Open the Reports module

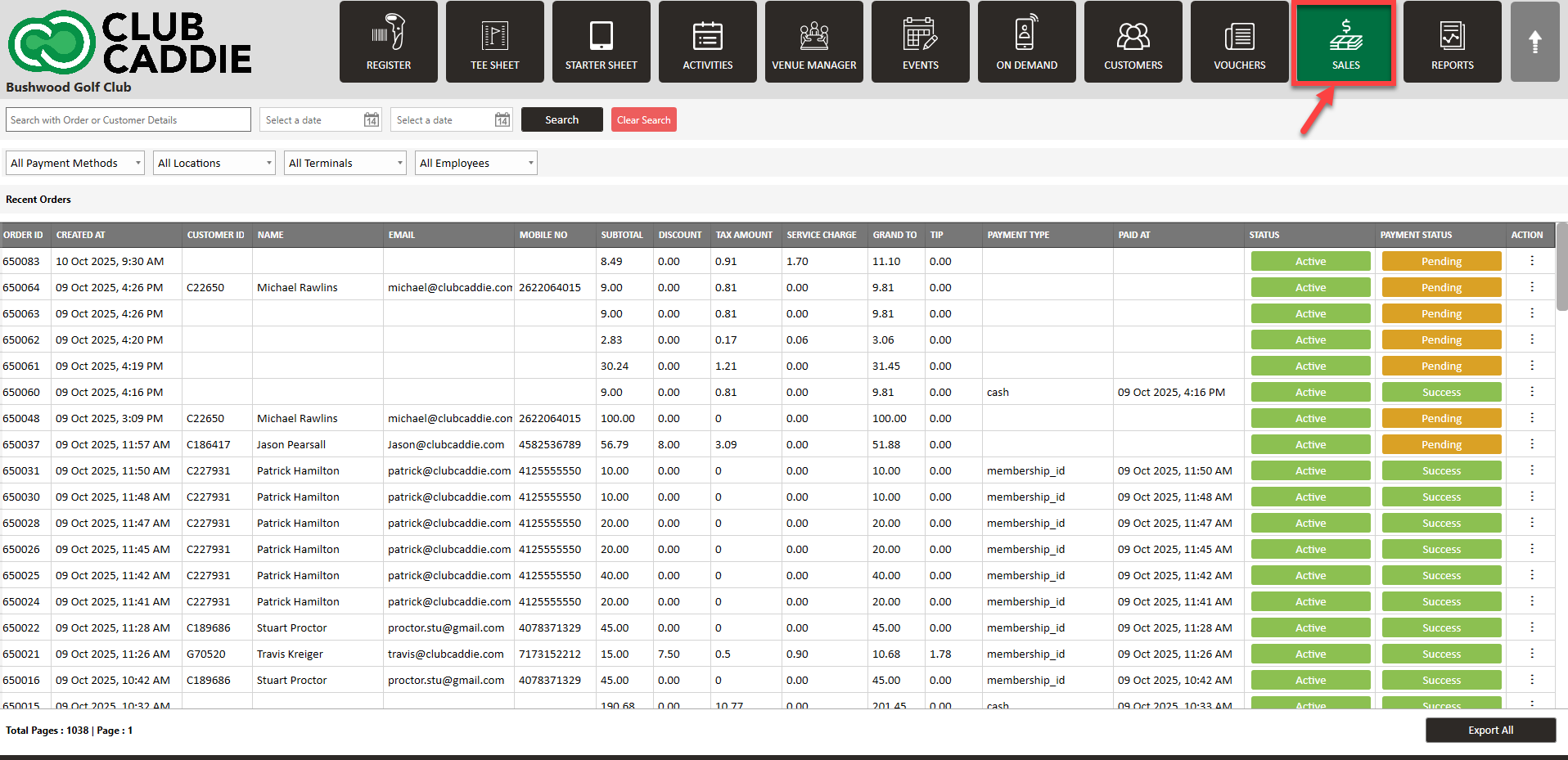pyautogui.click(x=1452, y=43)
